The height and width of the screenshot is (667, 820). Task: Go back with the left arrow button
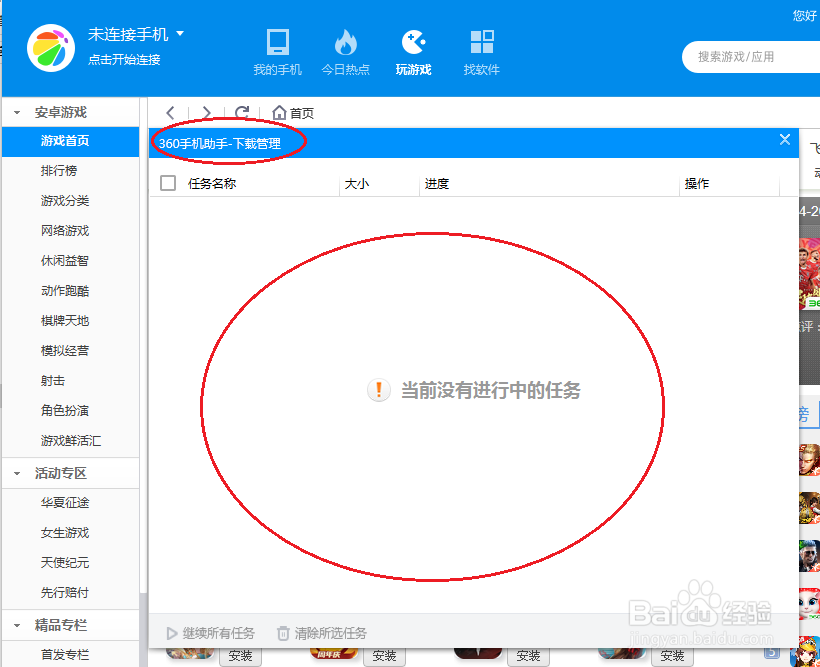[170, 112]
